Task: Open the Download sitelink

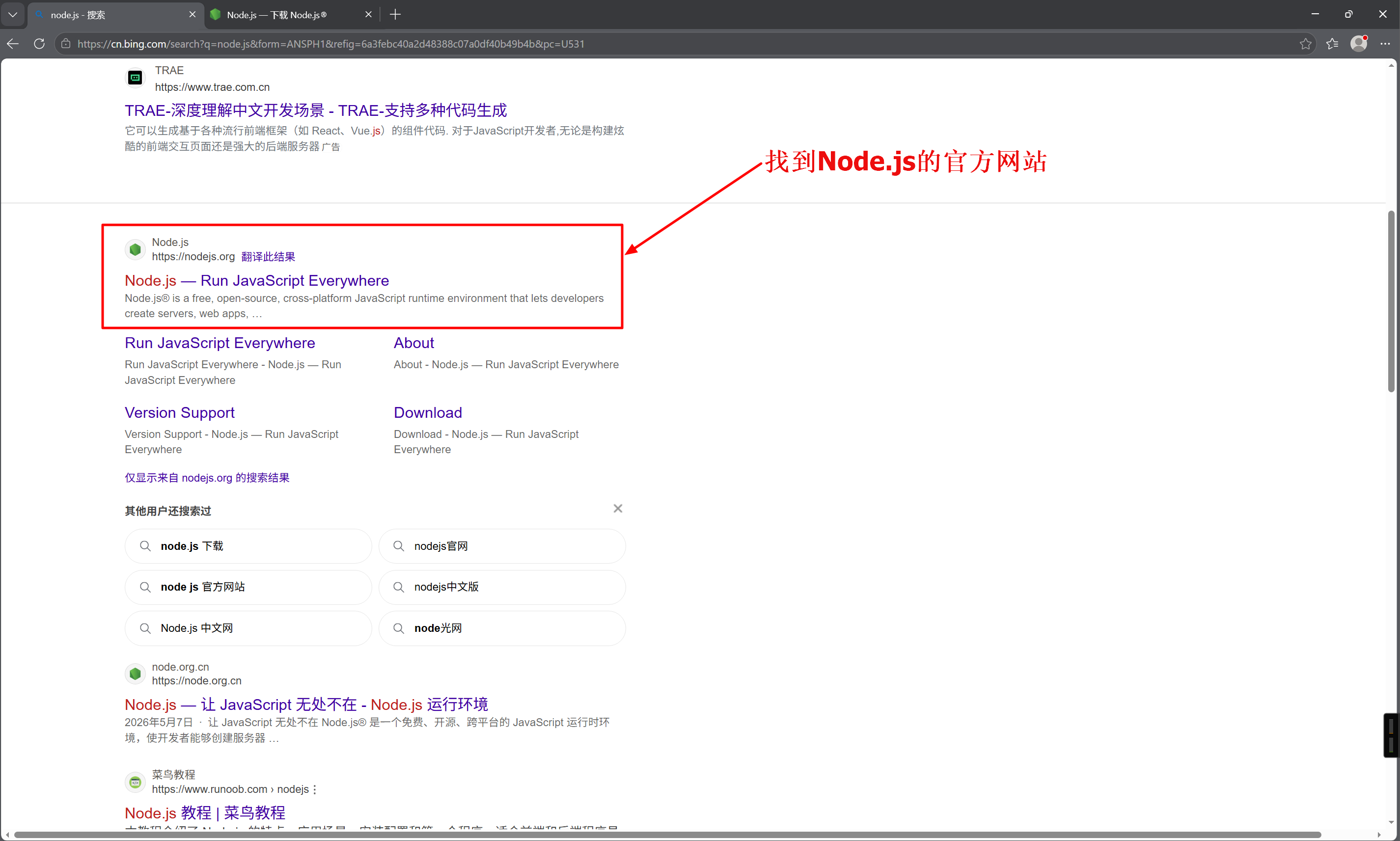Action: pyautogui.click(x=428, y=412)
